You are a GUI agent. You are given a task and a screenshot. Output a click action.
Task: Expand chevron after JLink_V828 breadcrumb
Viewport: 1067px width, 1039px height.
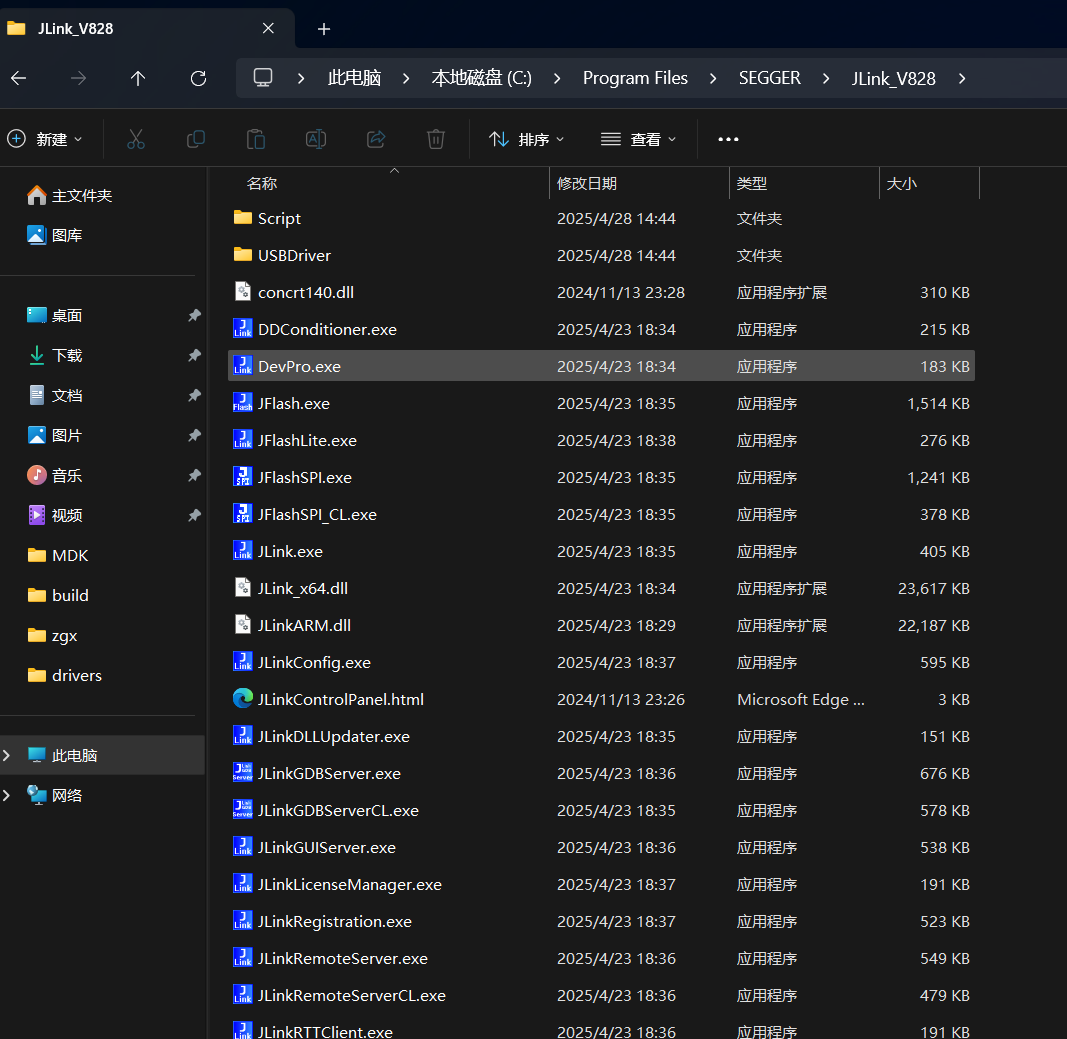pyautogui.click(x=962, y=78)
